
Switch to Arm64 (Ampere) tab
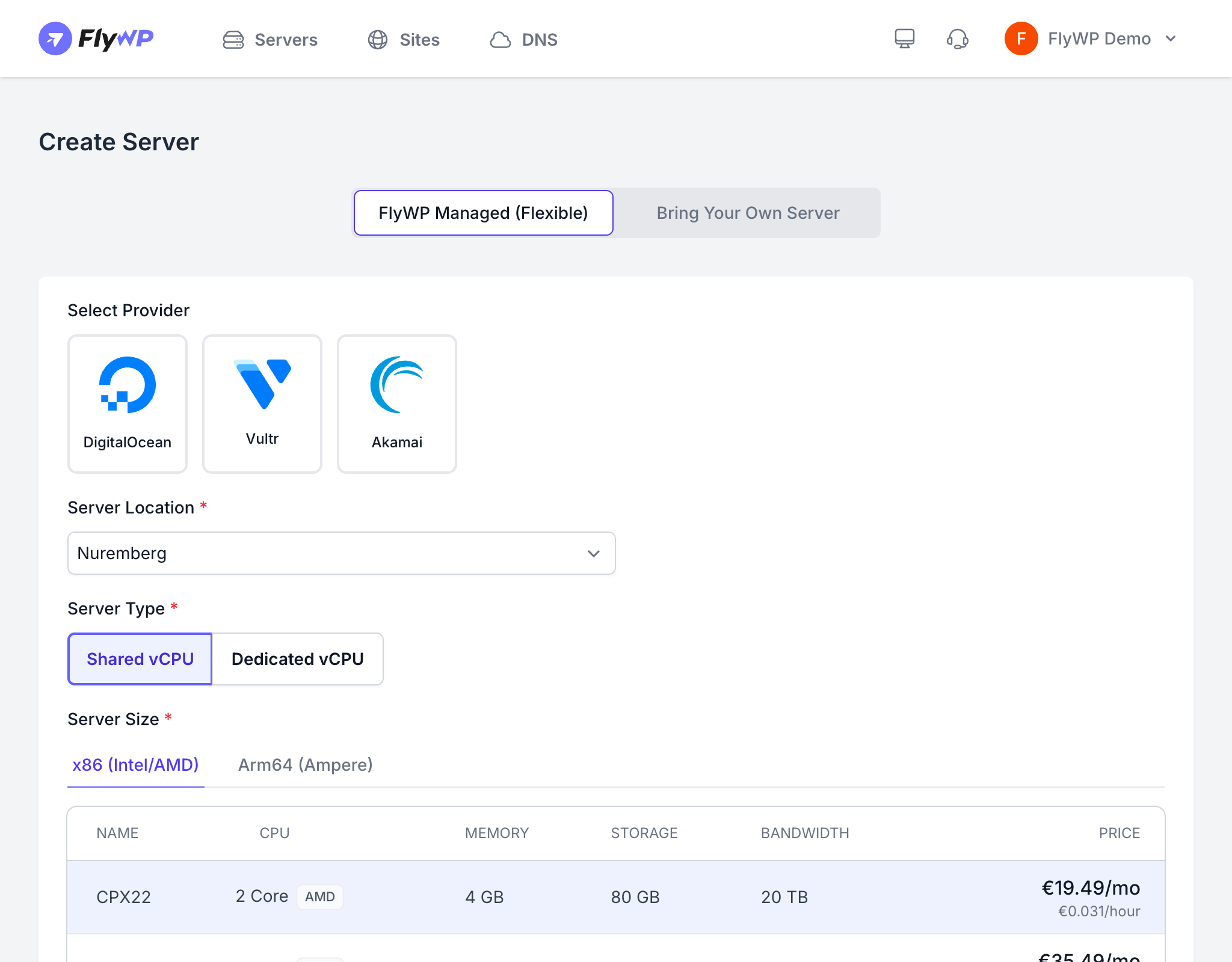coord(306,765)
